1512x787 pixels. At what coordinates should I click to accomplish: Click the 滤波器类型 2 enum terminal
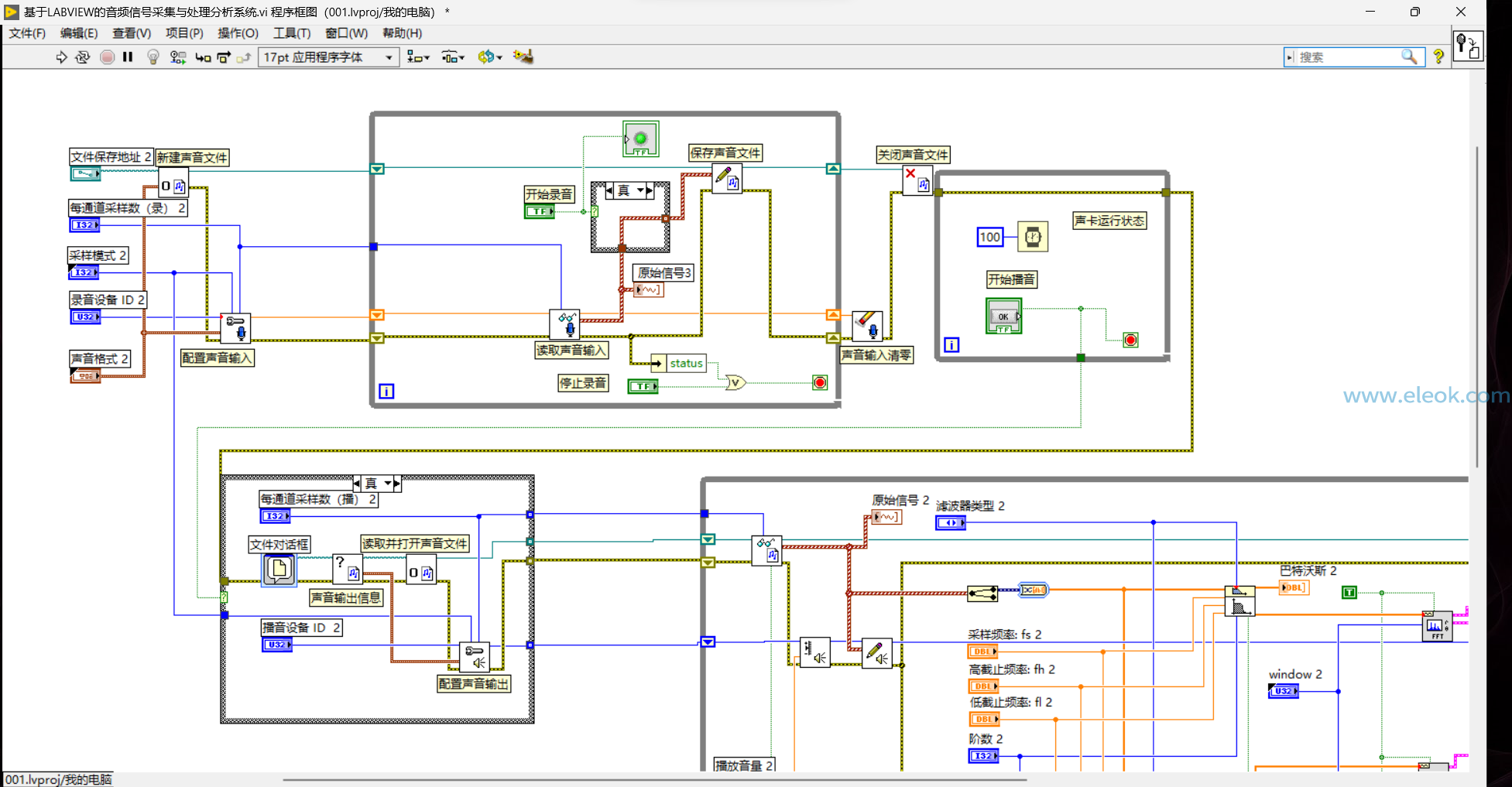pyautogui.click(x=951, y=523)
